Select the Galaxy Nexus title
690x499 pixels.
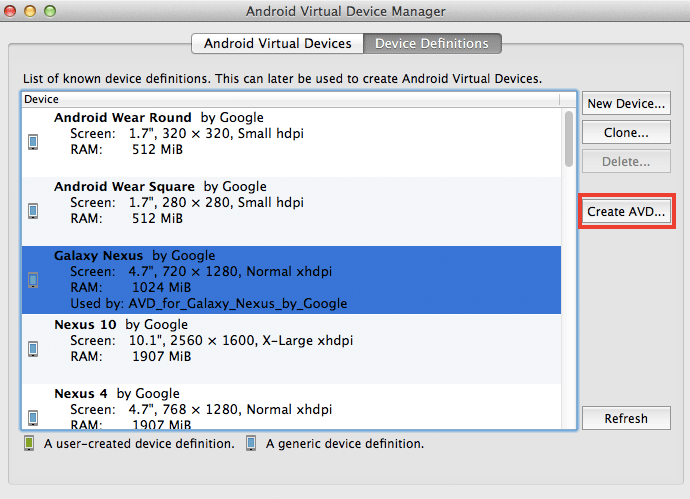(99, 256)
